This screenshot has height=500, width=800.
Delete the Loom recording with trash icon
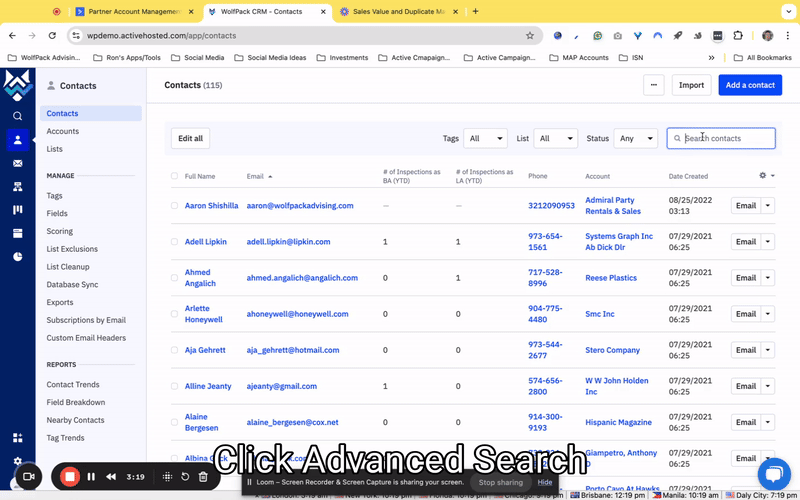tap(203, 477)
